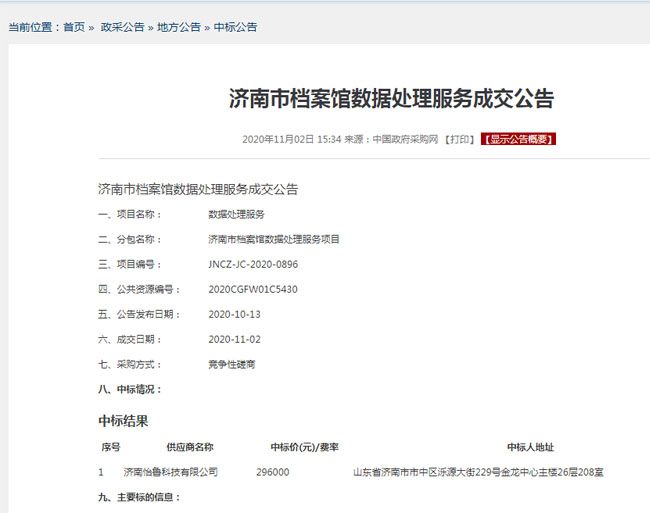Click the label 五、公告发布日期：
650x513 pixels.
pos(139,315)
